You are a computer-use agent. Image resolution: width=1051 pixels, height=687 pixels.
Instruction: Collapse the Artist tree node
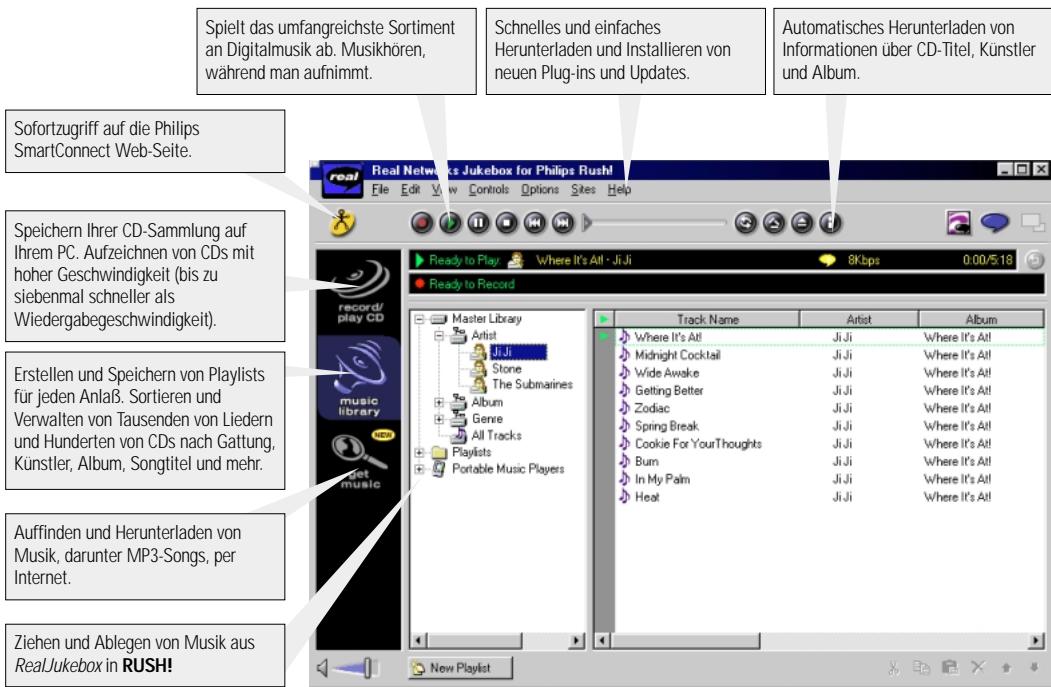coord(439,335)
